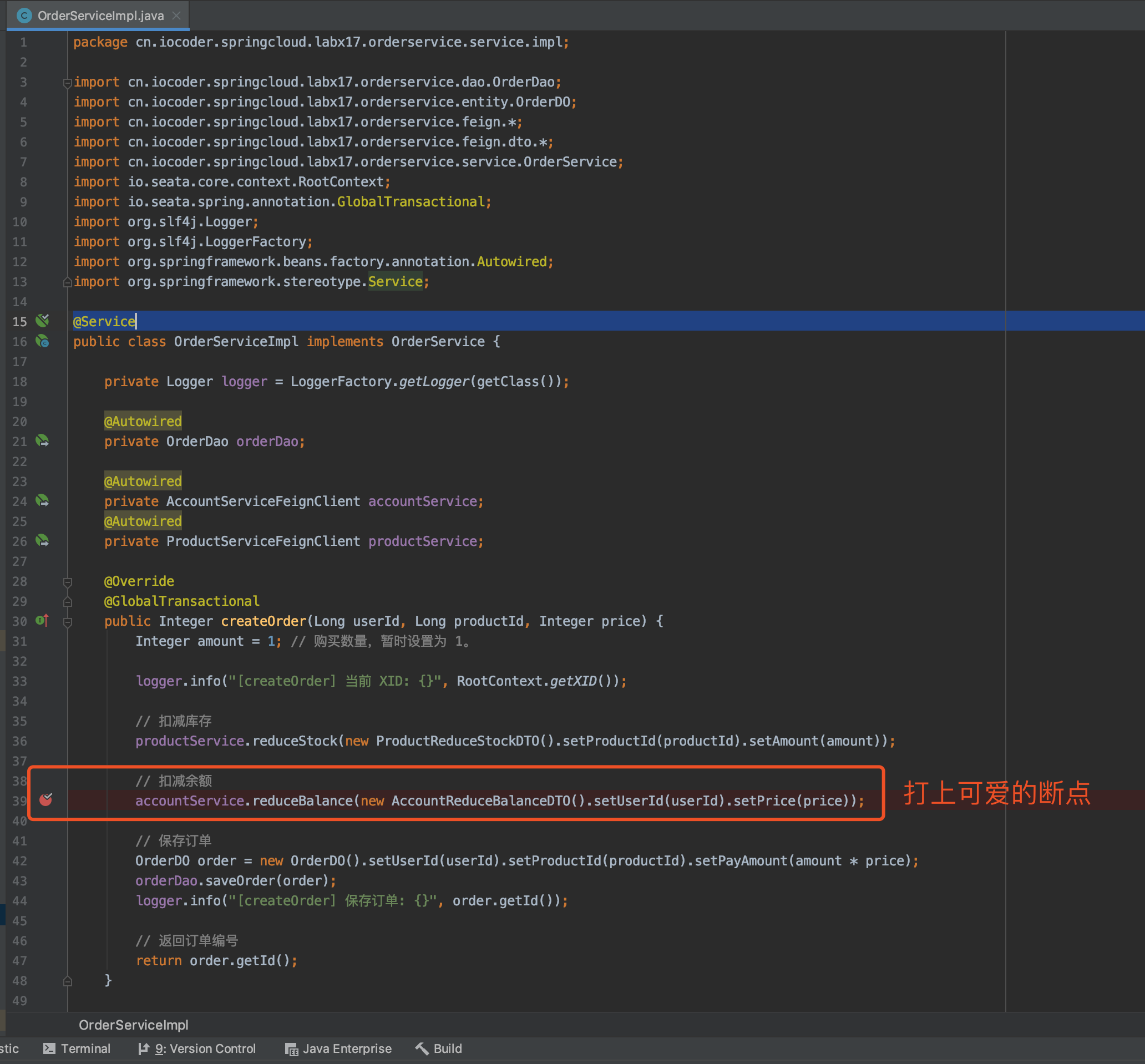Click the Spring class gutter icon on line 16
The height and width of the screenshot is (1064, 1145).
click(43, 341)
